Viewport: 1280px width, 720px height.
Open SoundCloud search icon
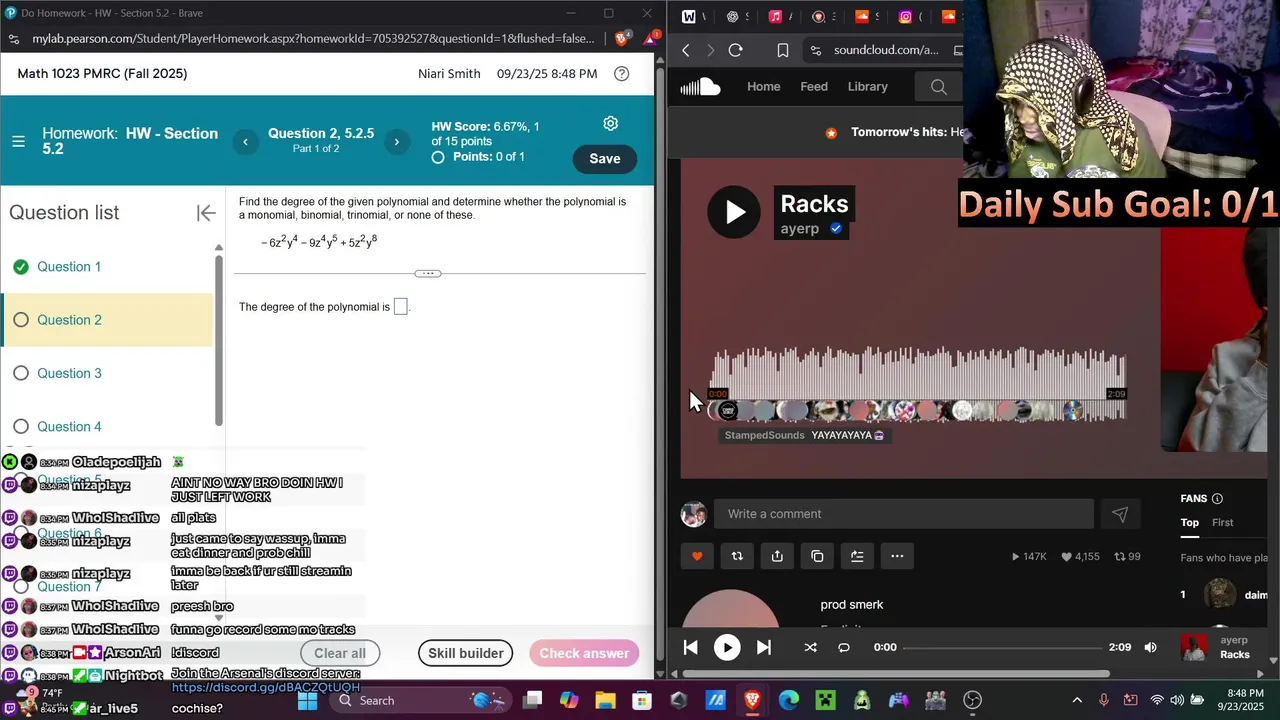click(x=938, y=87)
